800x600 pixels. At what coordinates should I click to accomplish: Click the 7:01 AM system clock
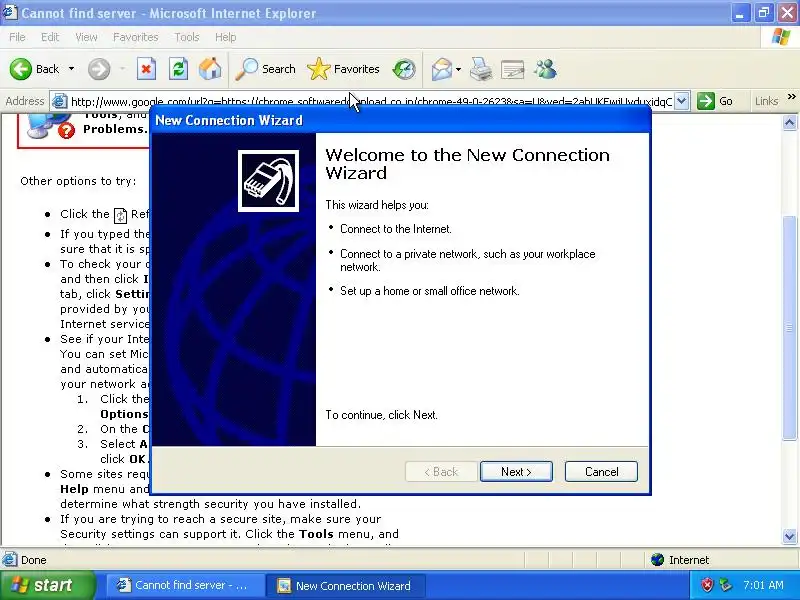tap(763, 585)
